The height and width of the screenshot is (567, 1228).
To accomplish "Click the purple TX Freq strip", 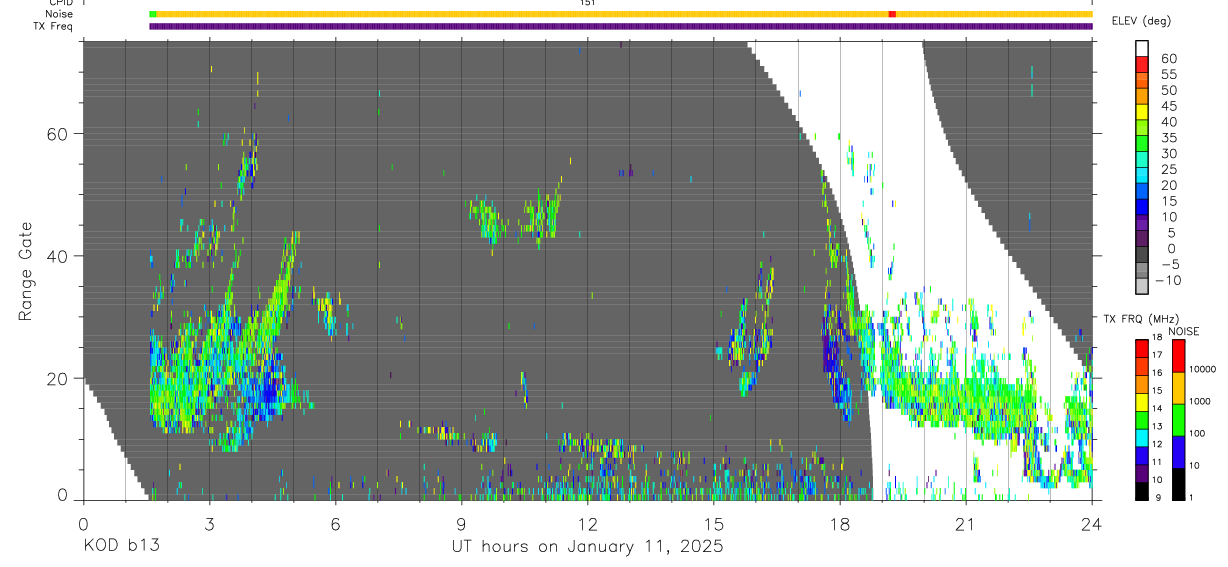I will [621, 26].
